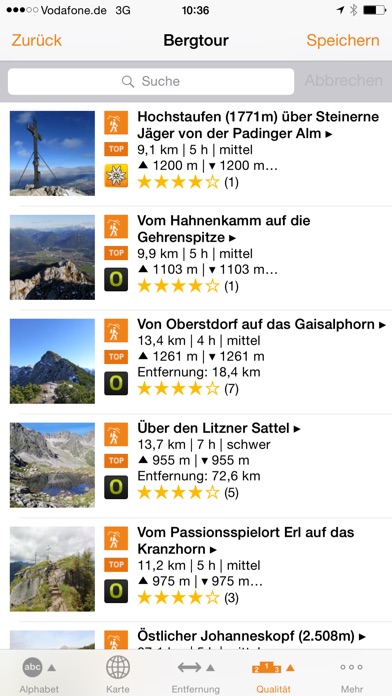Viewport: 392px width, 696px height.
Task: Tap the TOP badge on Litzner Sattel tour
Action: pyautogui.click(x=116, y=461)
